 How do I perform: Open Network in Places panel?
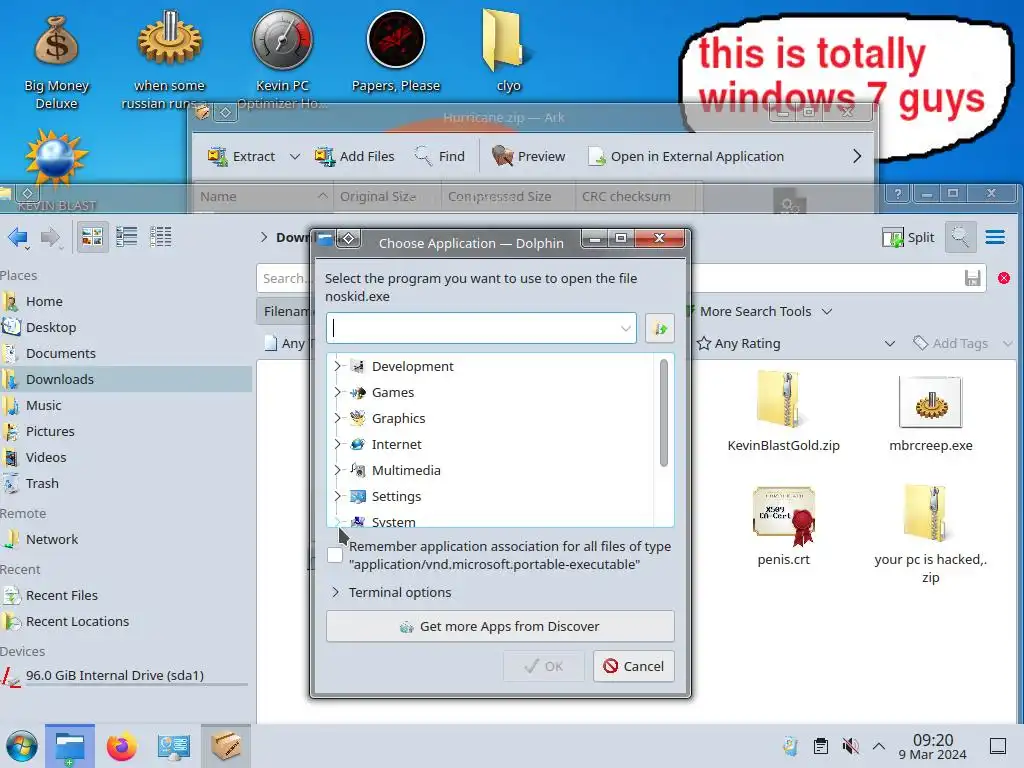click(126, 539)
